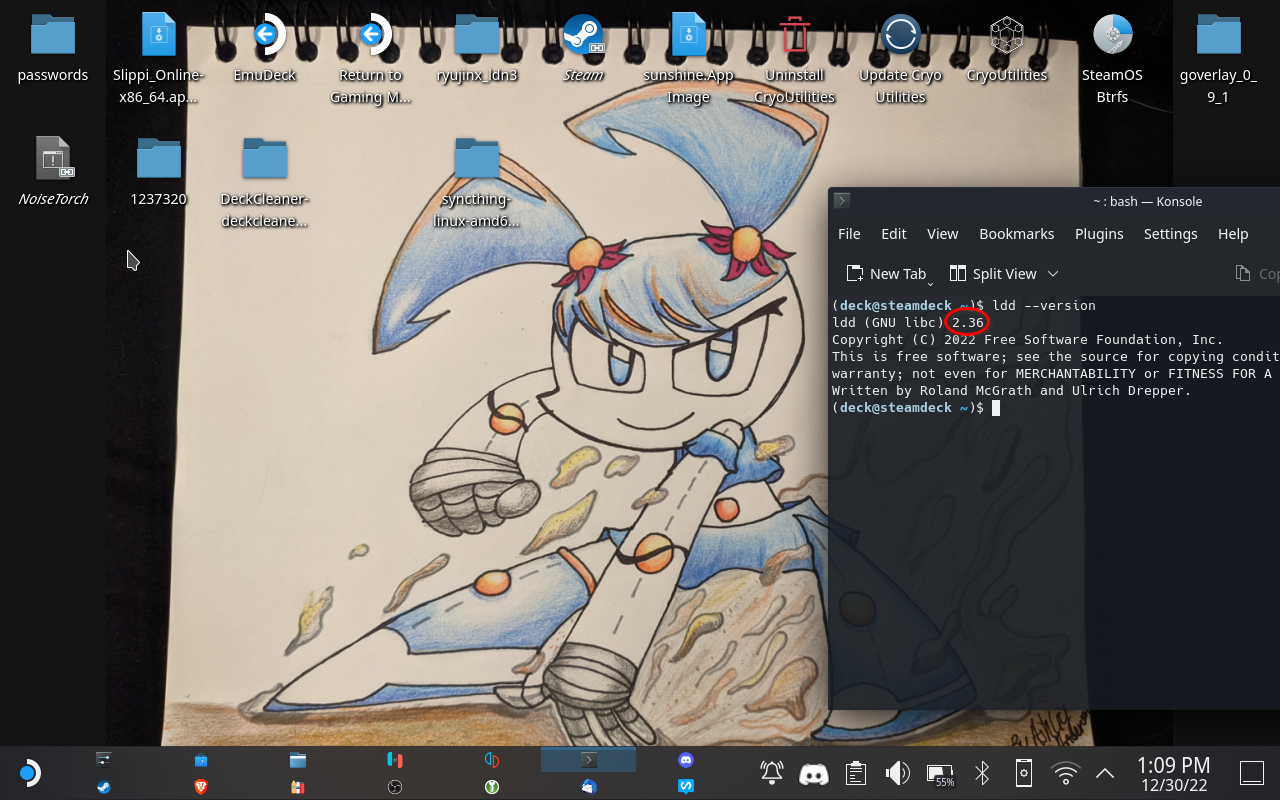Screen dimensions: 1280x800
Task: Launch yuzu emulator from the taskbar
Action: pos(491,760)
